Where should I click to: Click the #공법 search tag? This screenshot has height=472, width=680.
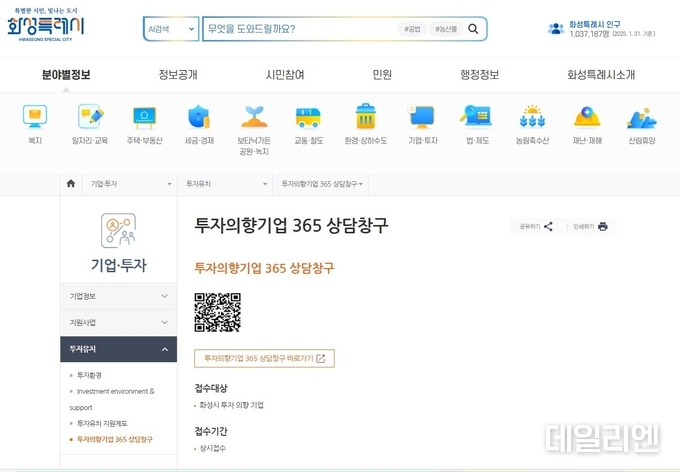(412, 29)
